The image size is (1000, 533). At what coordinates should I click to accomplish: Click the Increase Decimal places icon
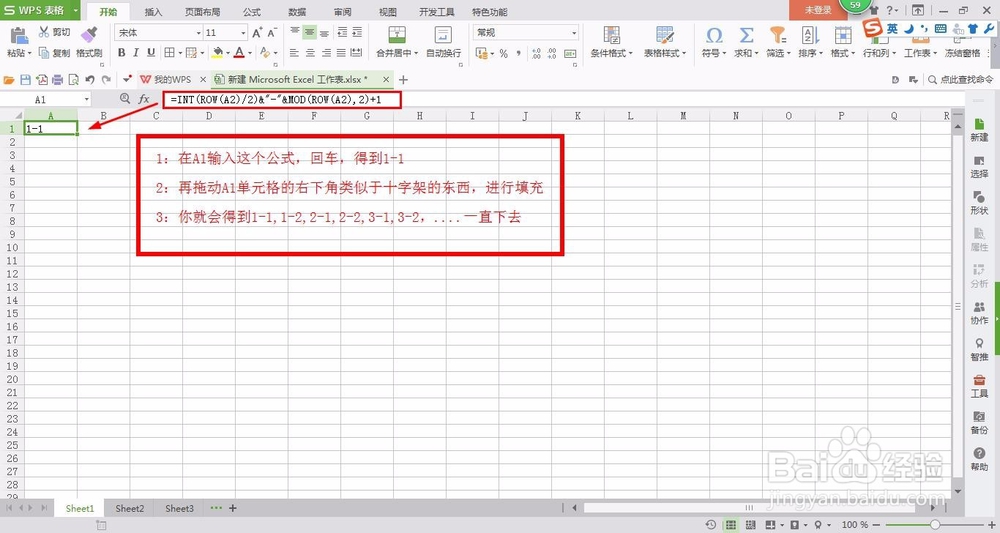pos(536,54)
